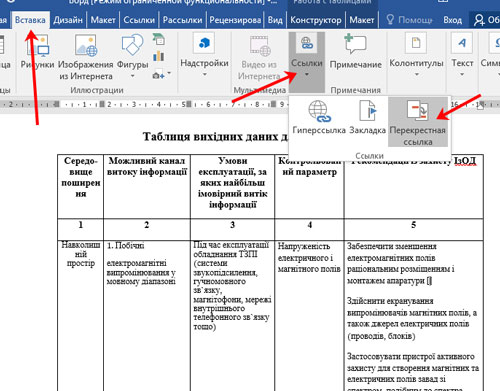
Task: Click the lightbulb Помощь icon
Action: coord(390,20)
